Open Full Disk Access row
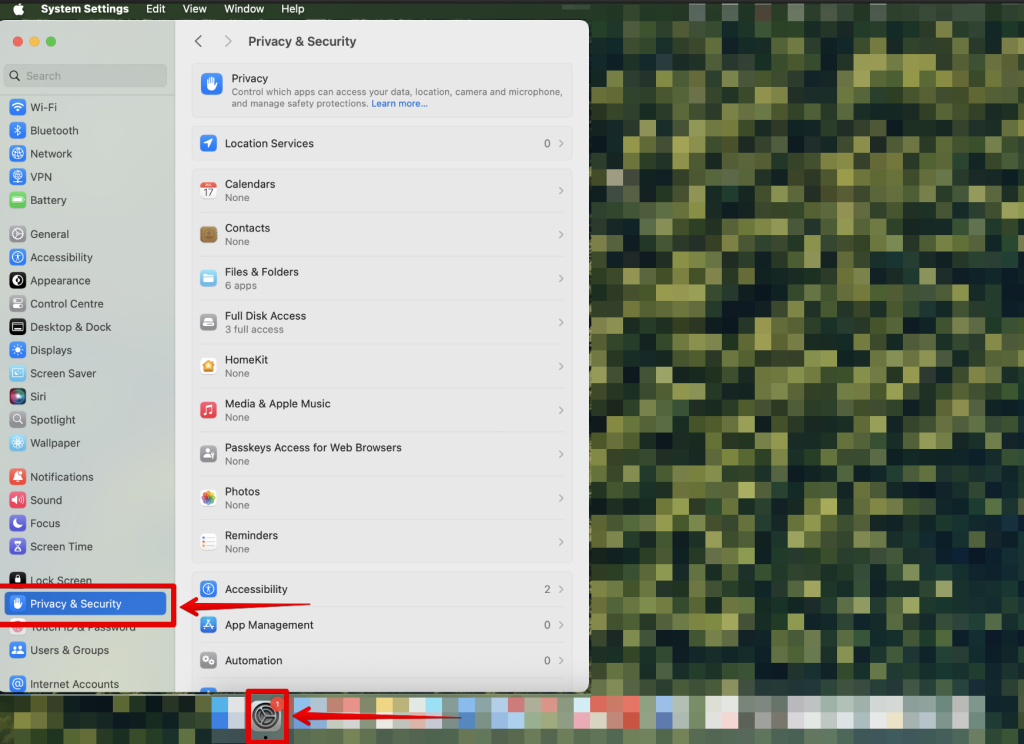The width and height of the screenshot is (1024, 744). pos(382,322)
